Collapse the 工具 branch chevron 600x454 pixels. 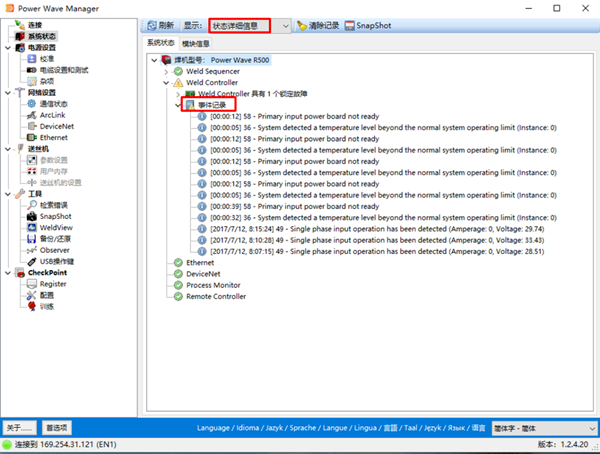8,194
